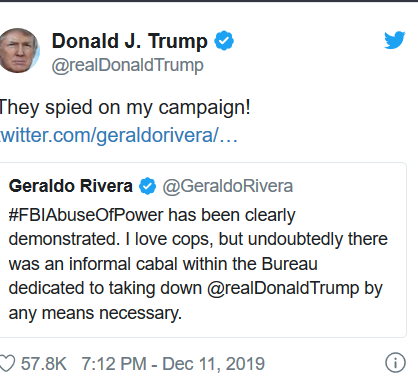Viewport: 418px width, 384px height.
Task: Click the Twitter bird logo icon
Action: coord(395,40)
